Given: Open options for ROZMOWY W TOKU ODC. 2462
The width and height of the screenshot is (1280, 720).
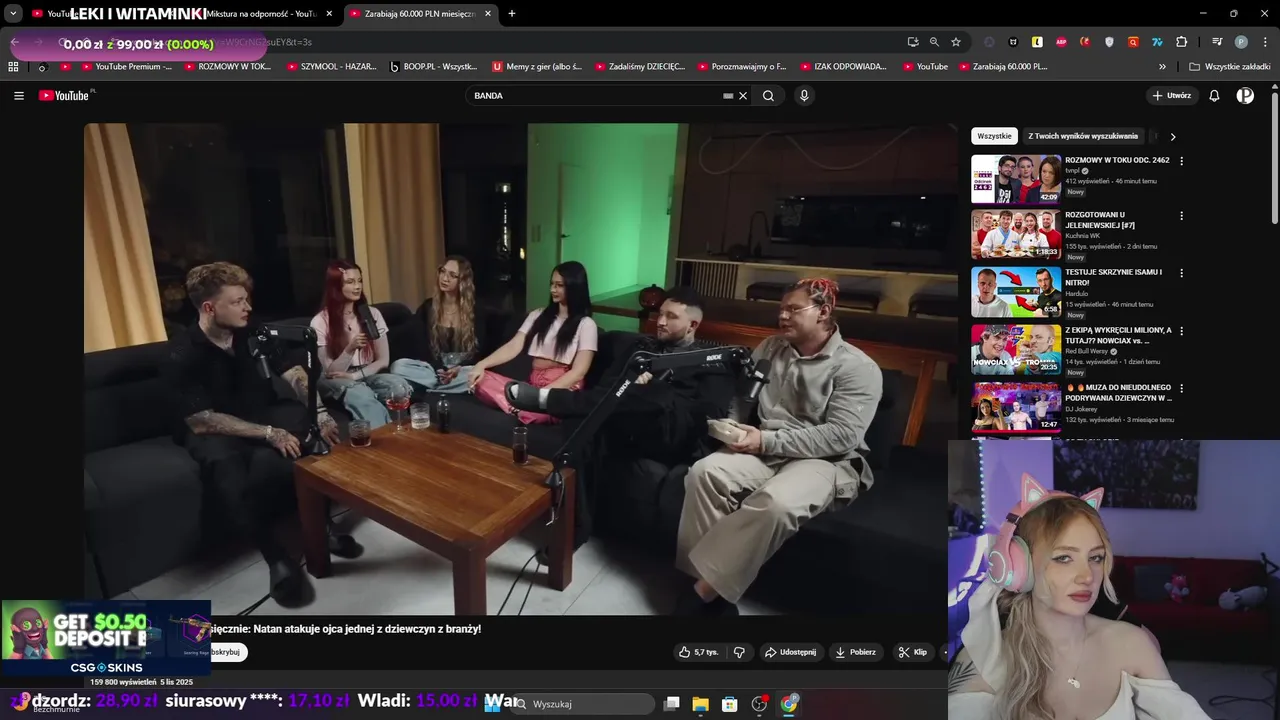Looking at the screenshot, I should (x=1181, y=161).
